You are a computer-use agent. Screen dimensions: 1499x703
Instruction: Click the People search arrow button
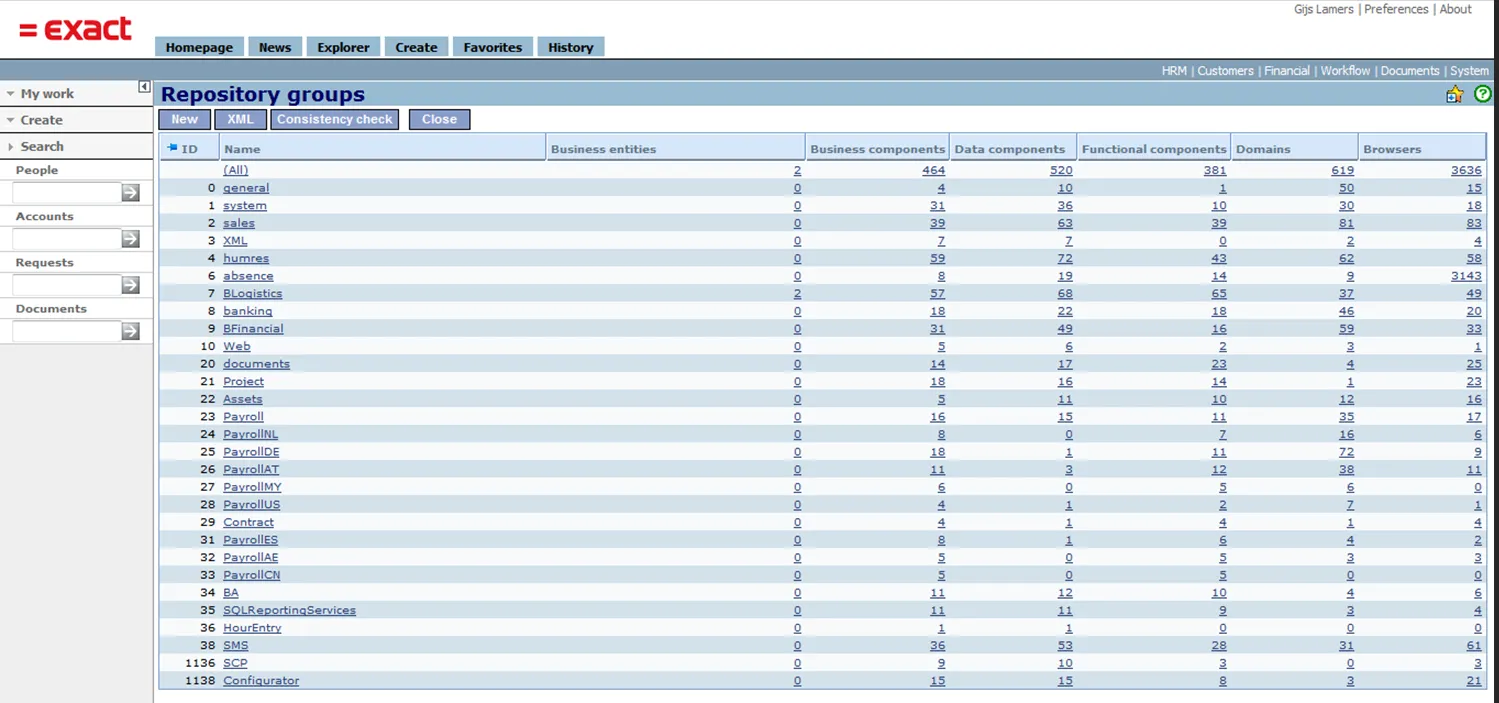(130, 193)
